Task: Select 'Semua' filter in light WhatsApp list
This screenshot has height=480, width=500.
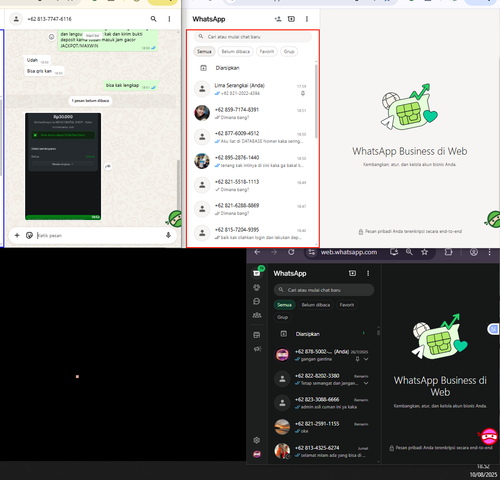Action: (204, 51)
